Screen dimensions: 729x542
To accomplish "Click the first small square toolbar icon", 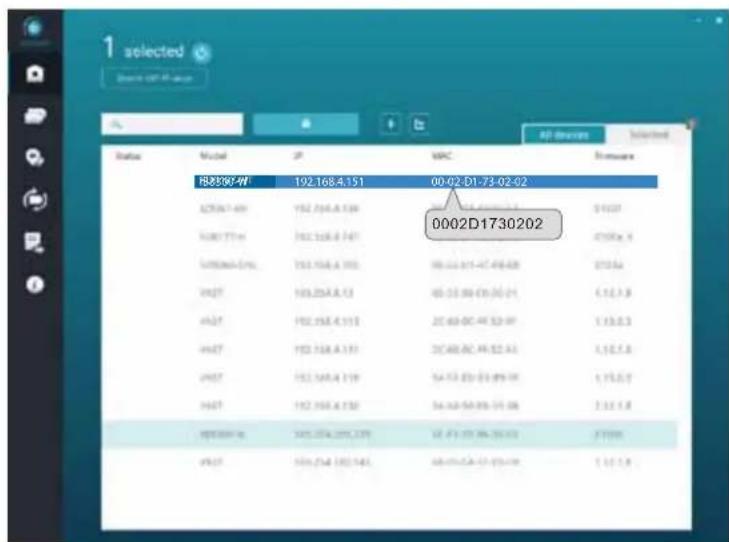I will (391, 124).
